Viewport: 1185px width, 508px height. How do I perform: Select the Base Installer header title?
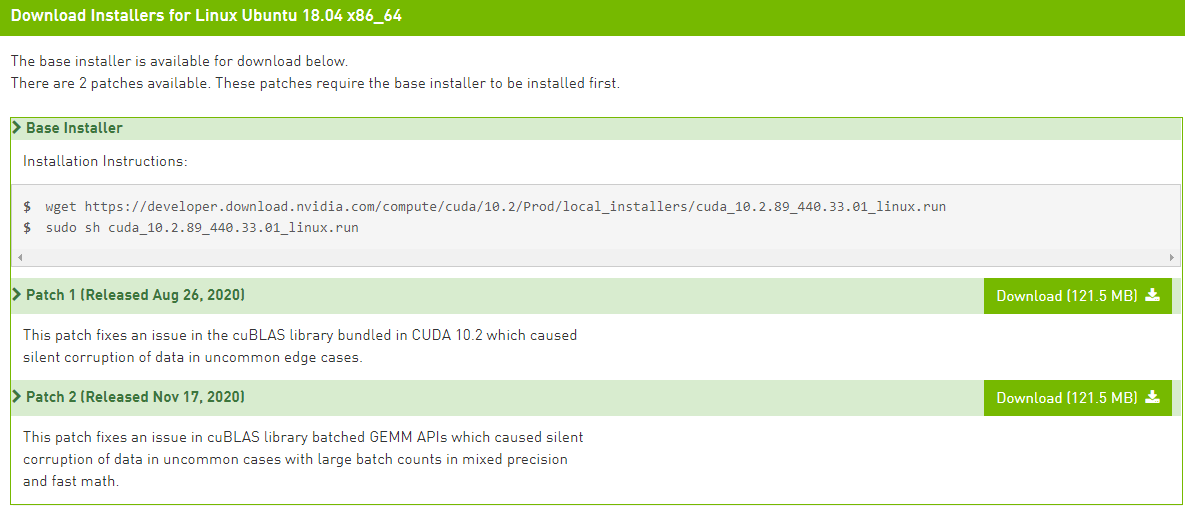74,128
